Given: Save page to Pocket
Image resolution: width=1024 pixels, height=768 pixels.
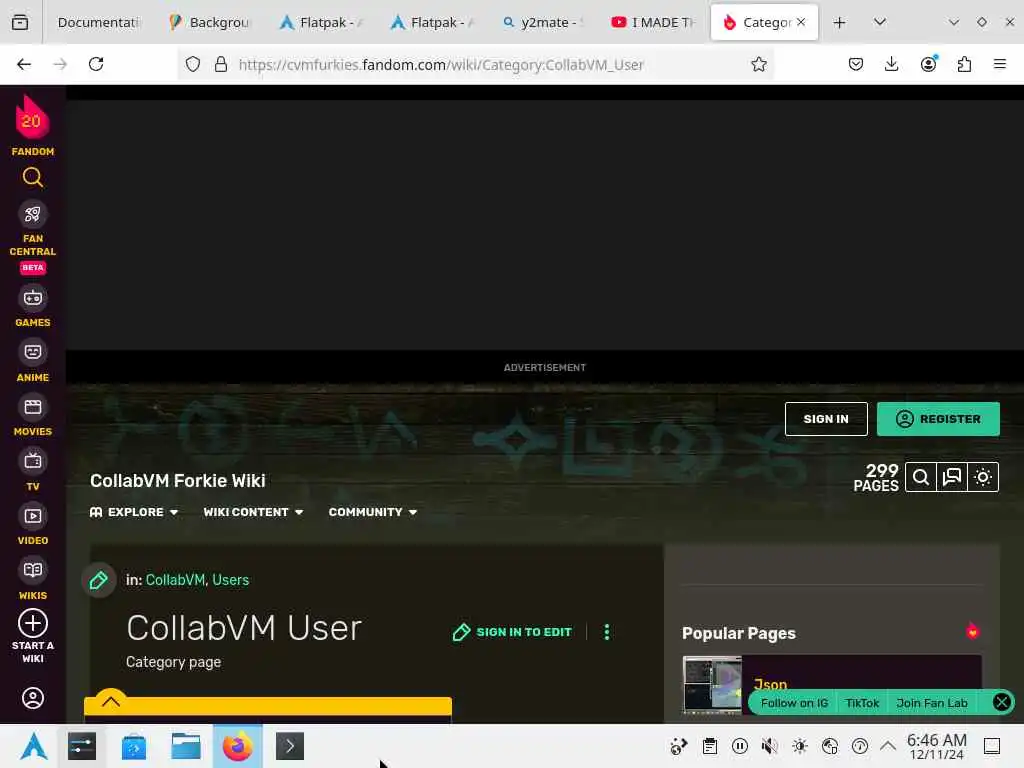Looking at the screenshot, I should coord(856,64).
